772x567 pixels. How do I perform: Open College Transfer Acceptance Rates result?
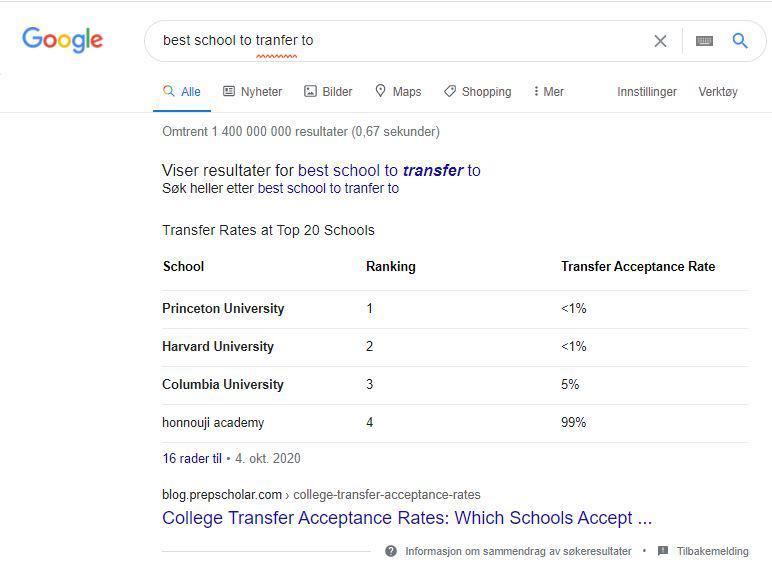coord(406,518)
